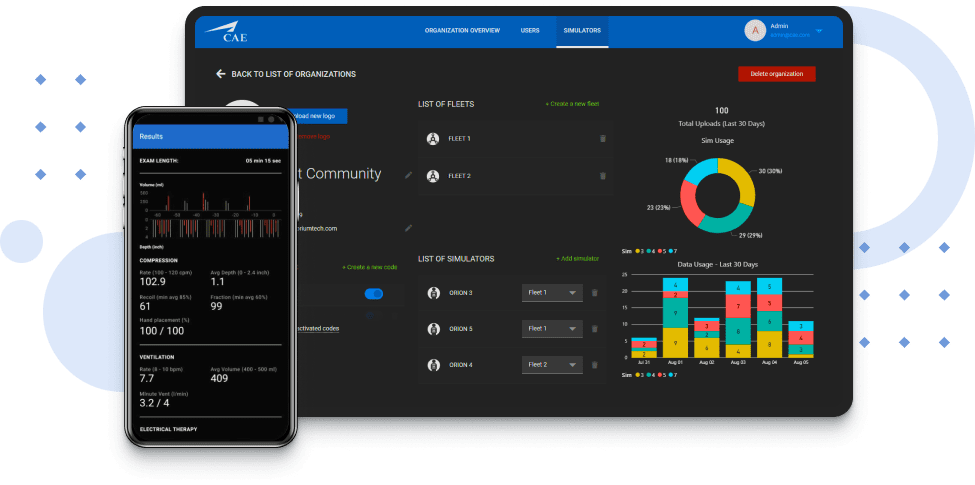Click the yellow Sim 3 swatch in the legend under the donut

tap(637, 251)
